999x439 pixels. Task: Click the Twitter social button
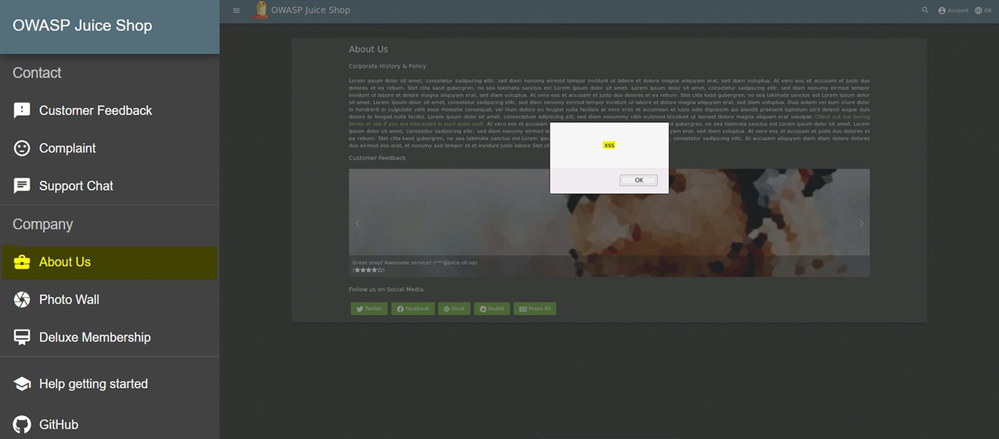click(369, 308)
